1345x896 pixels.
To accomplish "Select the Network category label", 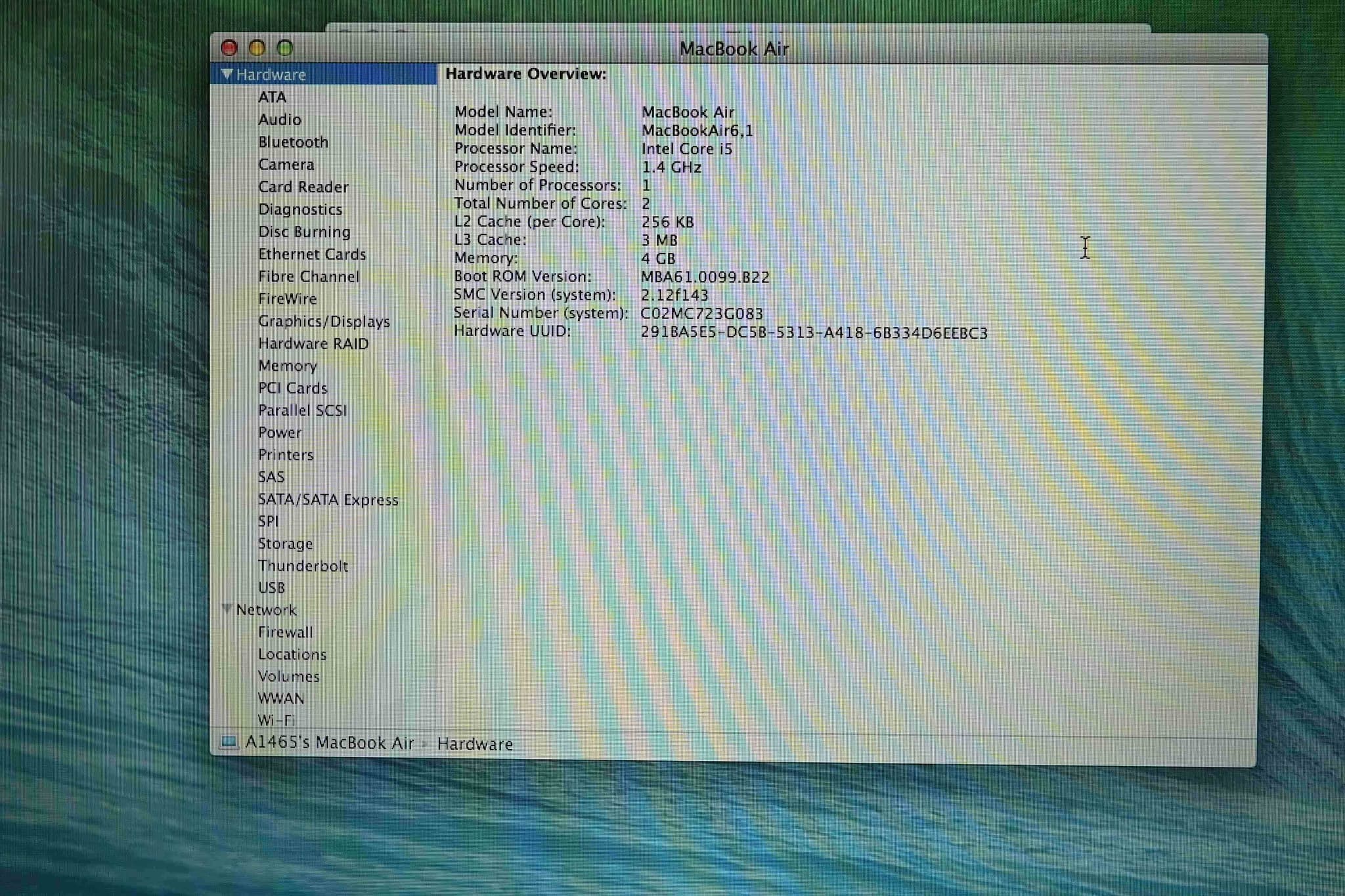I will [266, 610].
